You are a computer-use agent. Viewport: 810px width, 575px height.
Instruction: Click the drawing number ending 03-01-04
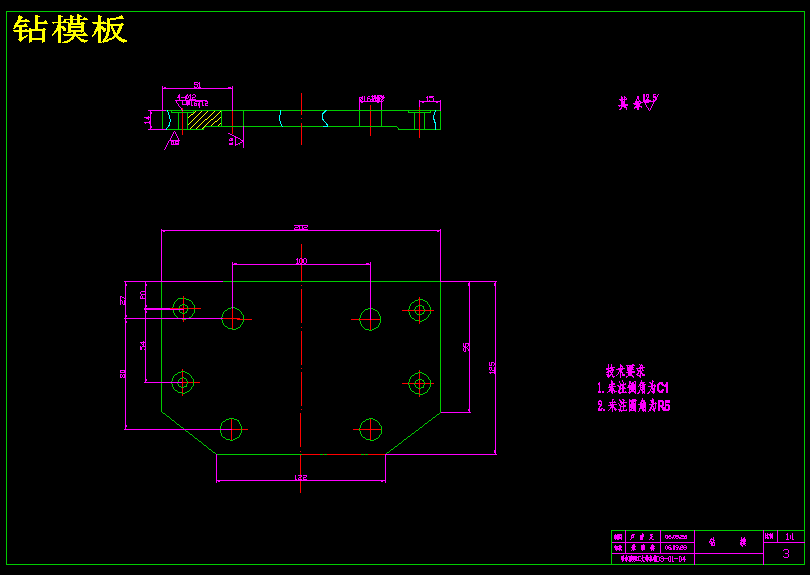[x=653, y=559]
